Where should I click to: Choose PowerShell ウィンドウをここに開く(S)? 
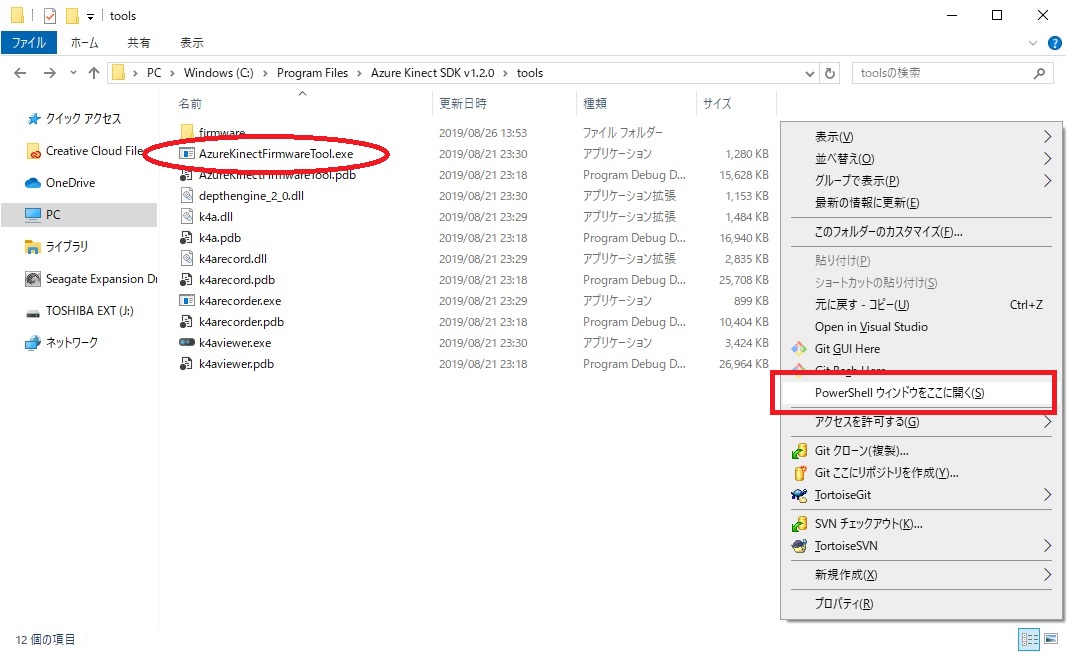921,393
